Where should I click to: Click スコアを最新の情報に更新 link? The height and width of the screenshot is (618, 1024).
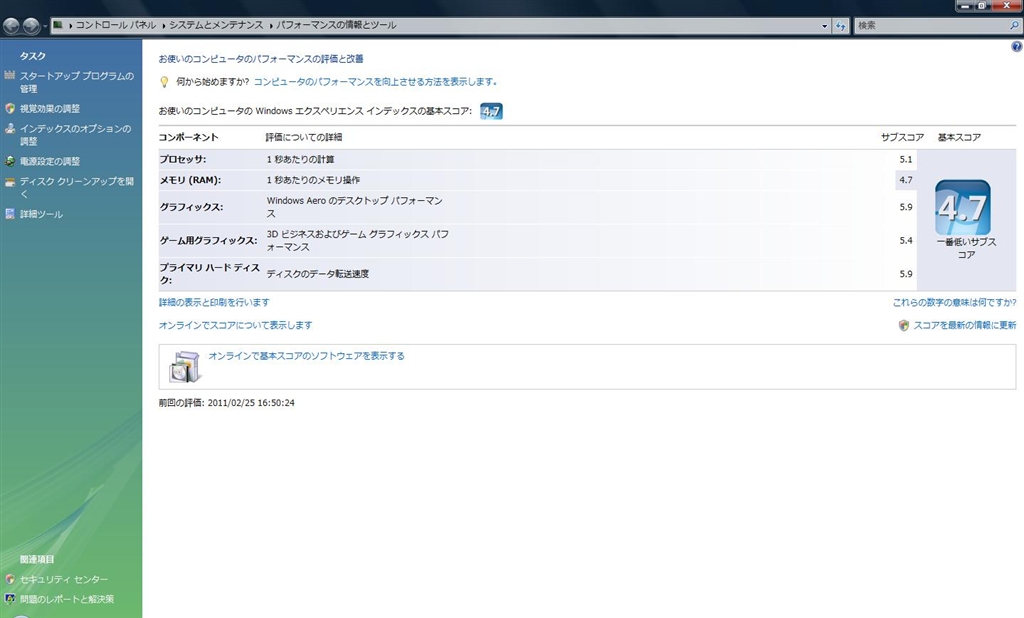(x=965, y=325)
